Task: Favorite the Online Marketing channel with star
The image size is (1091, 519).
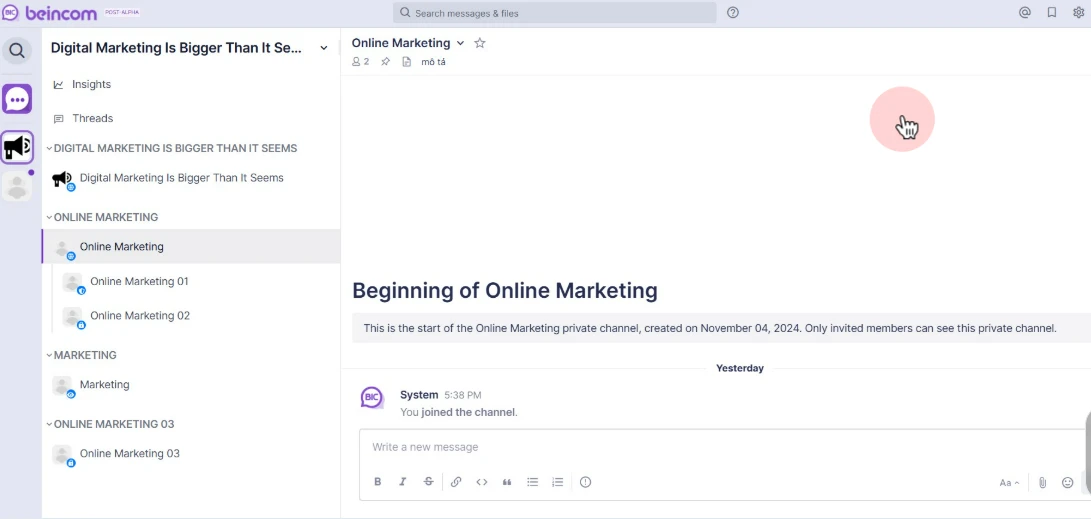Action: [x=479, y=43]
